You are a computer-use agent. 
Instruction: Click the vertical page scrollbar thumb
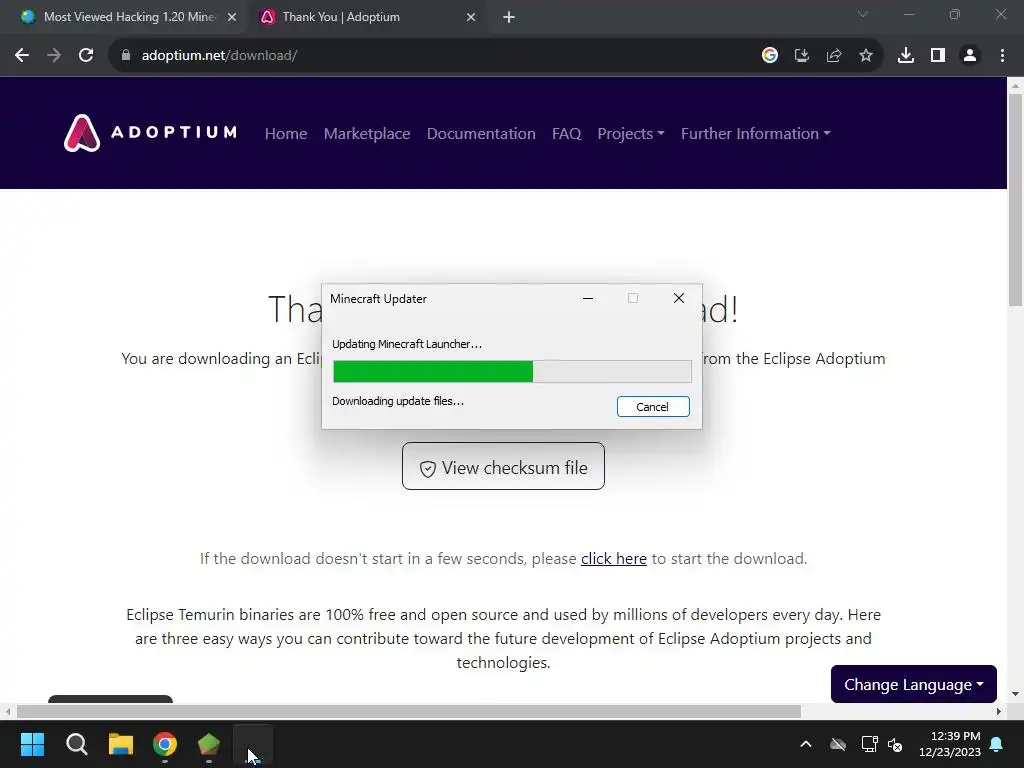1015,199
